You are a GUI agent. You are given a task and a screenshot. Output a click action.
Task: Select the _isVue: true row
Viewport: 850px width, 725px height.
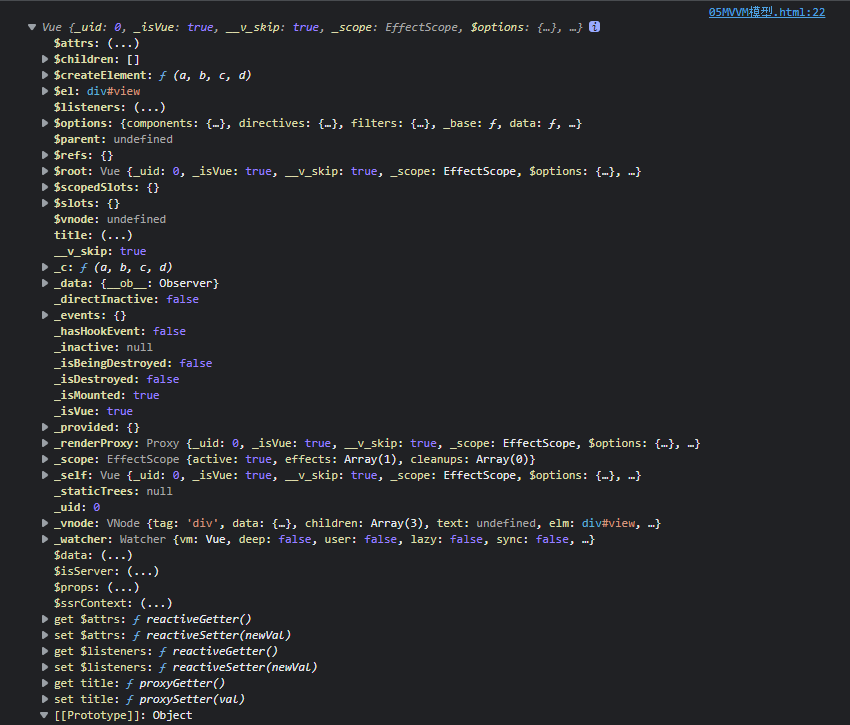[93, 411]
